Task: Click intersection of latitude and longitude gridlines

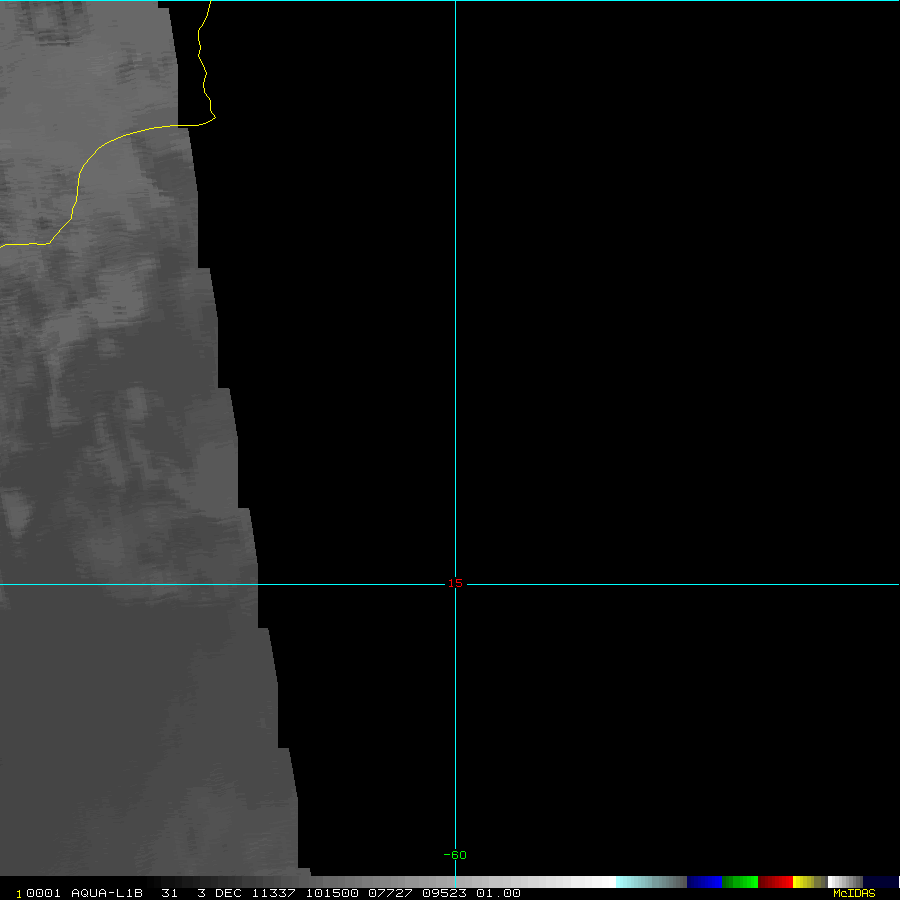Action: [x=455, y=584]
